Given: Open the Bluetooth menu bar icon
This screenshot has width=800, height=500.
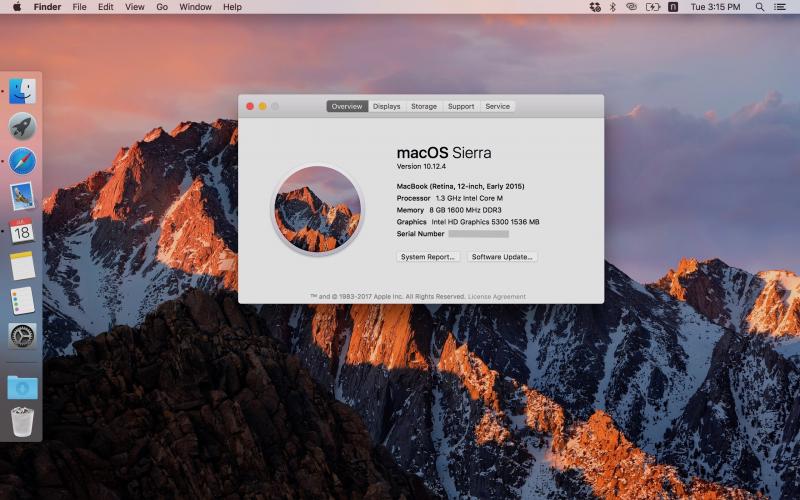Looking at the screenshot, I should click(x=613, y=7).
